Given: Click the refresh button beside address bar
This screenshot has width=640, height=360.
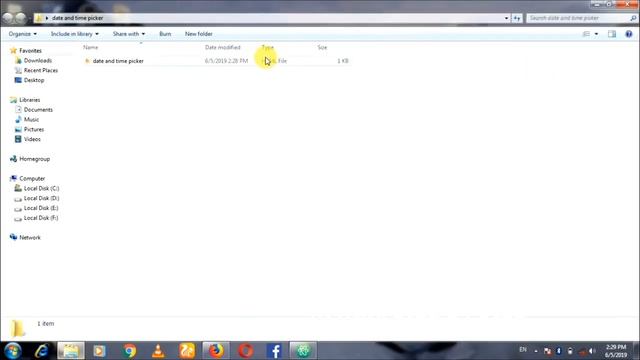Looking at the screenshot, I should click(x=517, y=18).
